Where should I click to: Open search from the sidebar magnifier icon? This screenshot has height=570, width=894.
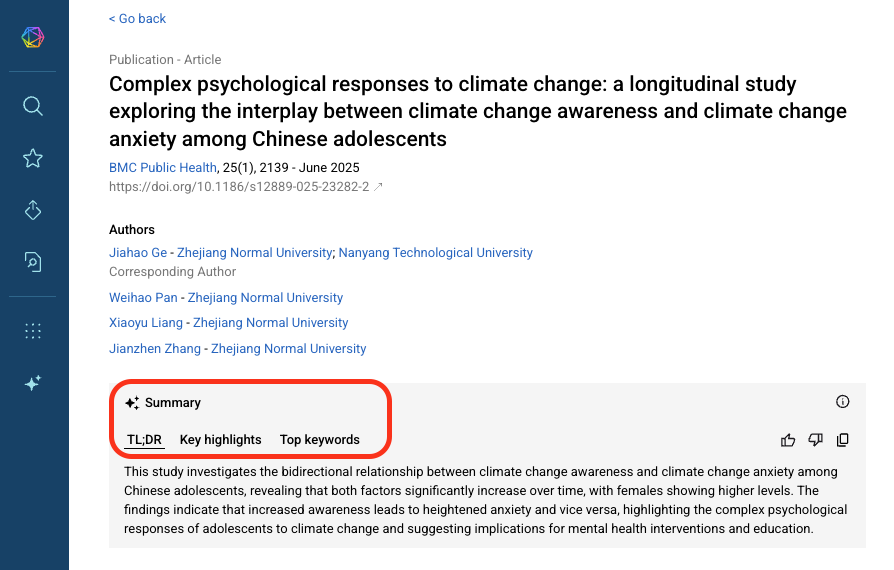click(33, 106)
